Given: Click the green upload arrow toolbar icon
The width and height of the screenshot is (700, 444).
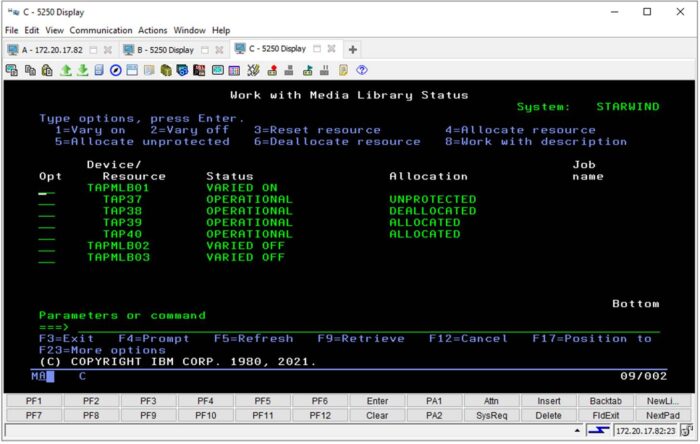Looking at the screenshot, I should point(65,70).
